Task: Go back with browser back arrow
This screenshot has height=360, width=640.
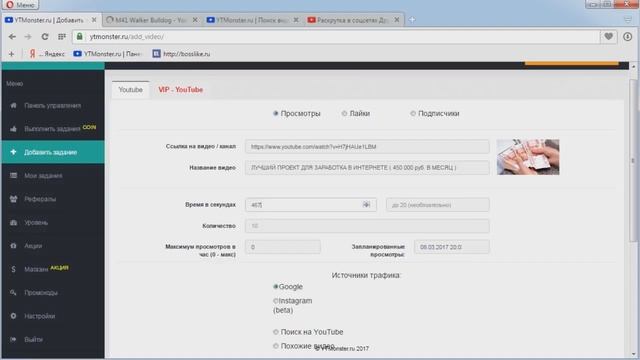Action: (x=12, y=37)
